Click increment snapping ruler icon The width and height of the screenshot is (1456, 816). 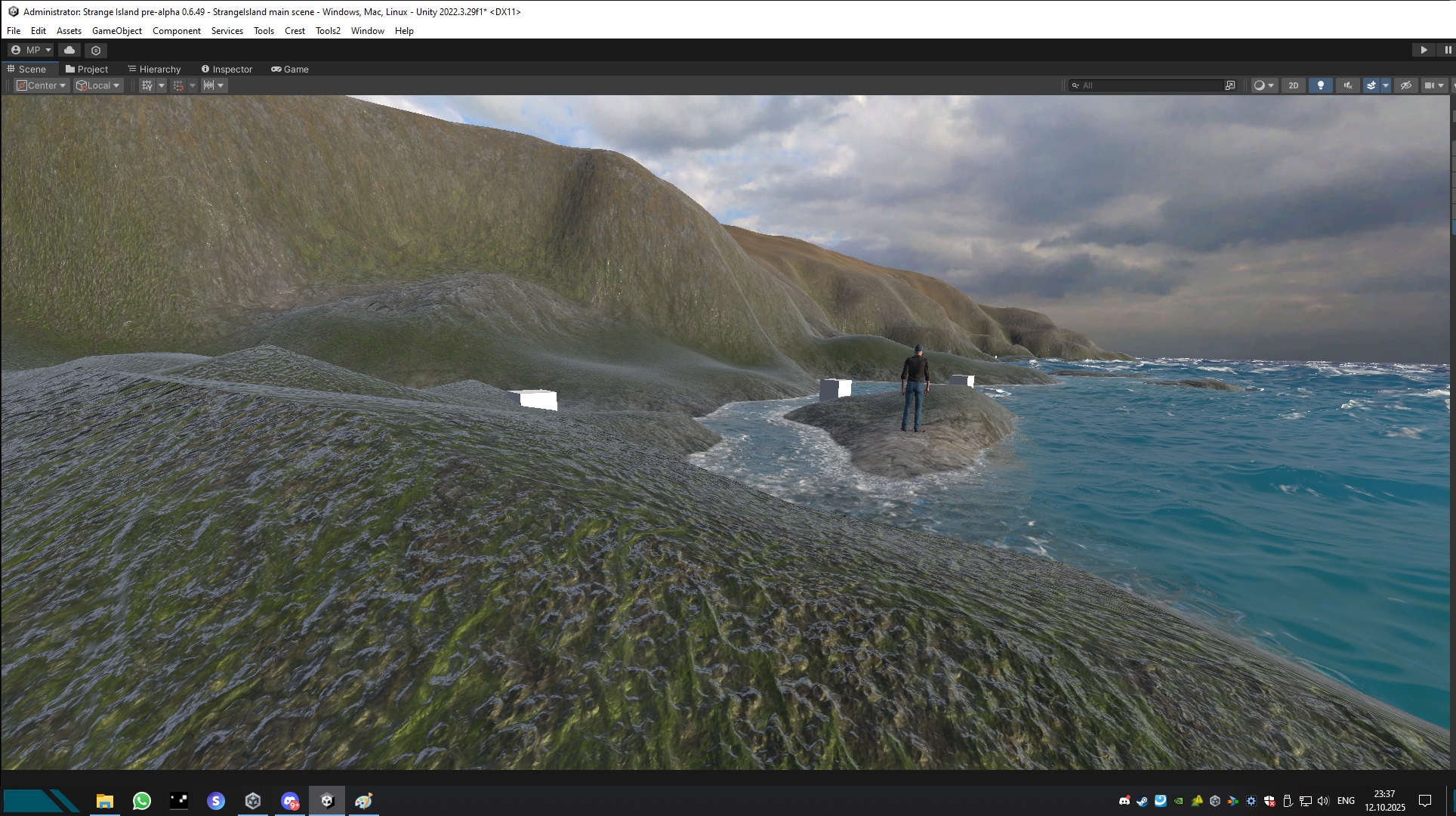(x=209, y=85)
